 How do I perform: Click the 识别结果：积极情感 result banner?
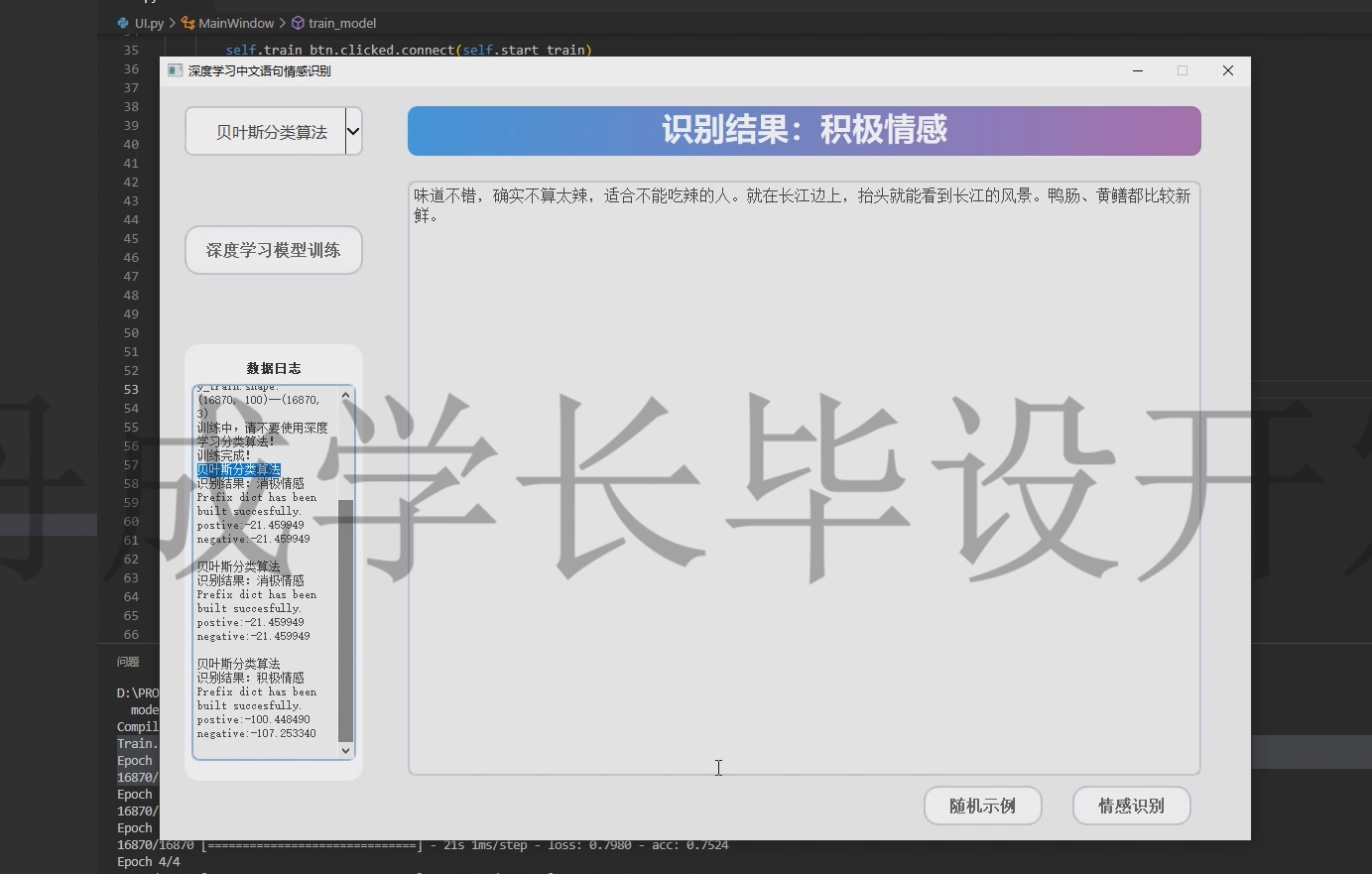804,131
